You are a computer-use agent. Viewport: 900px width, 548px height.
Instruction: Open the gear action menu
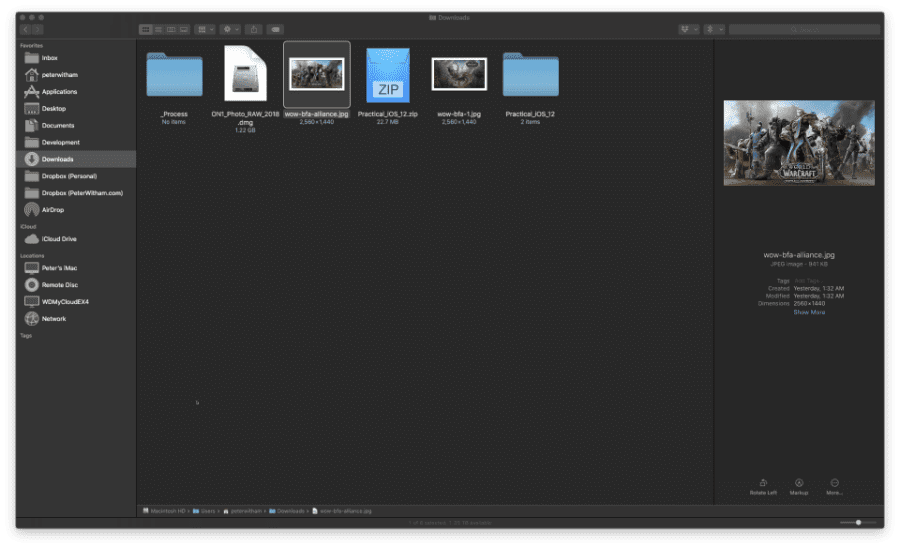pos(230,29)
